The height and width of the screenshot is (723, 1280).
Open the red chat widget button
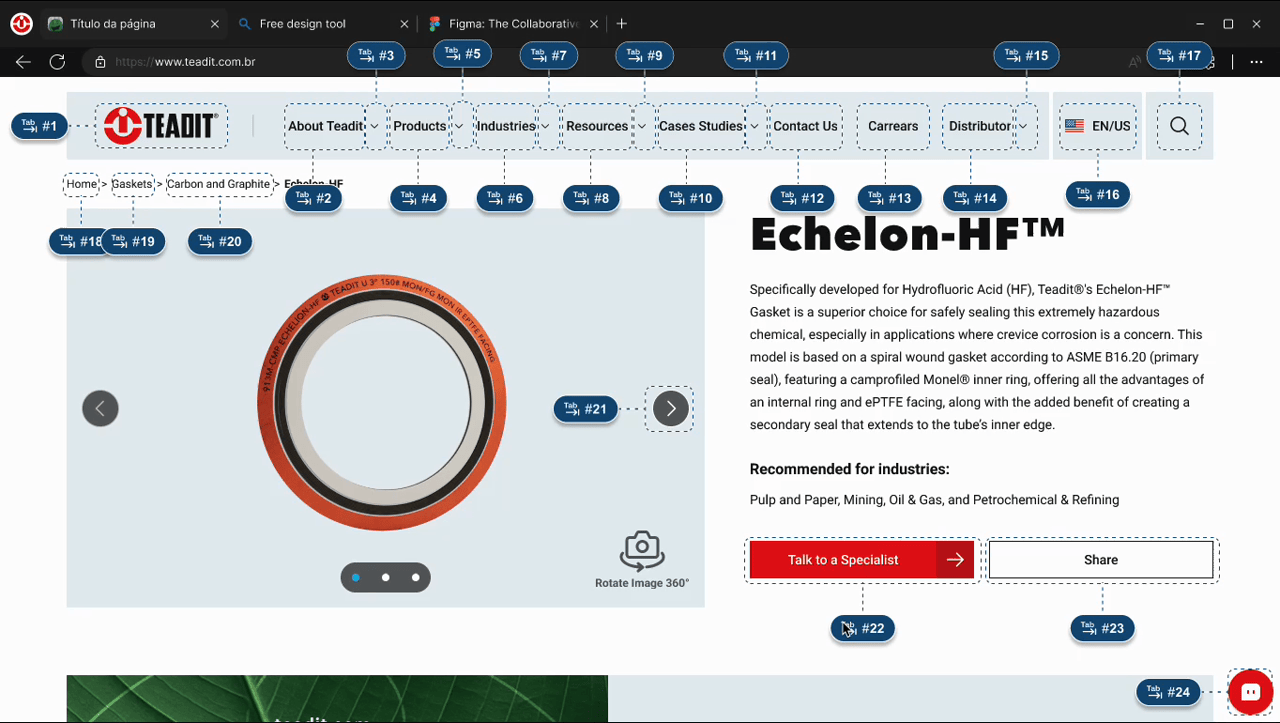[x=1250, y=691]
